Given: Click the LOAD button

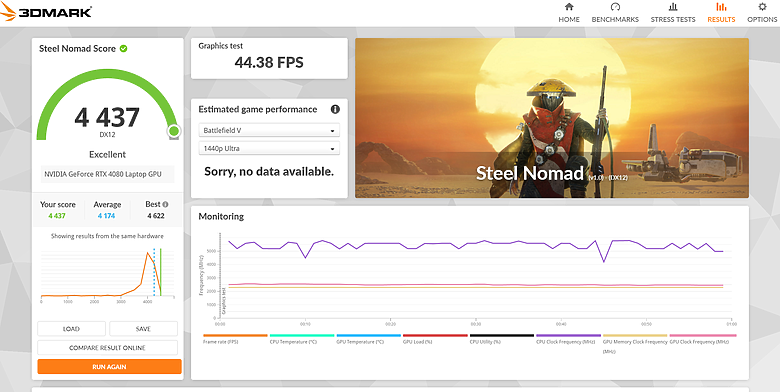Looking at the screenshot, I should (71, 329).
